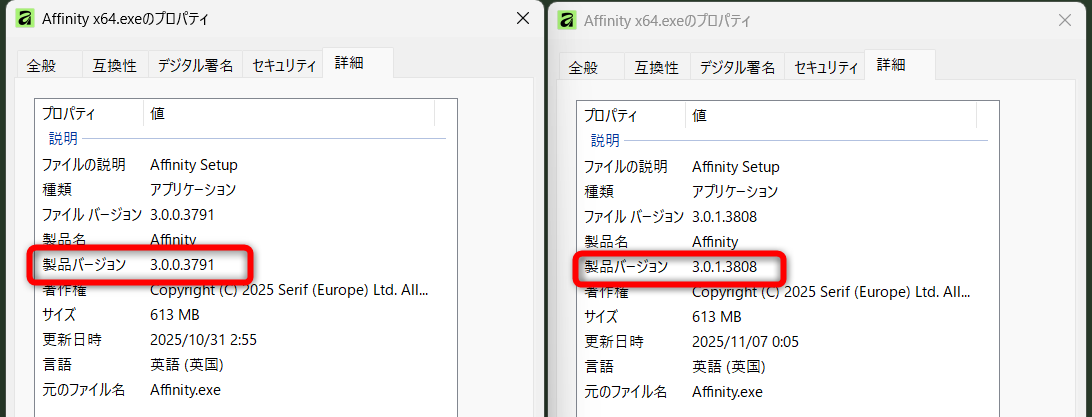Switch to 互換性 tab in right window
1092x417 pixels.
[656, 68]
